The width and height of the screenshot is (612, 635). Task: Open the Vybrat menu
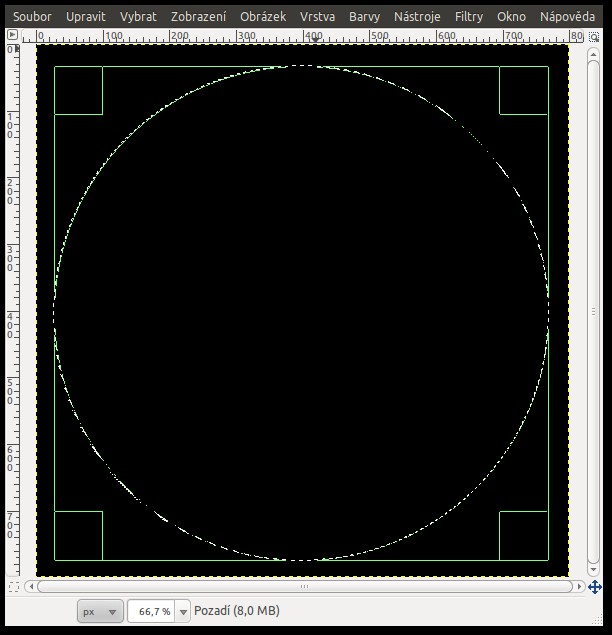coord(138,17)
